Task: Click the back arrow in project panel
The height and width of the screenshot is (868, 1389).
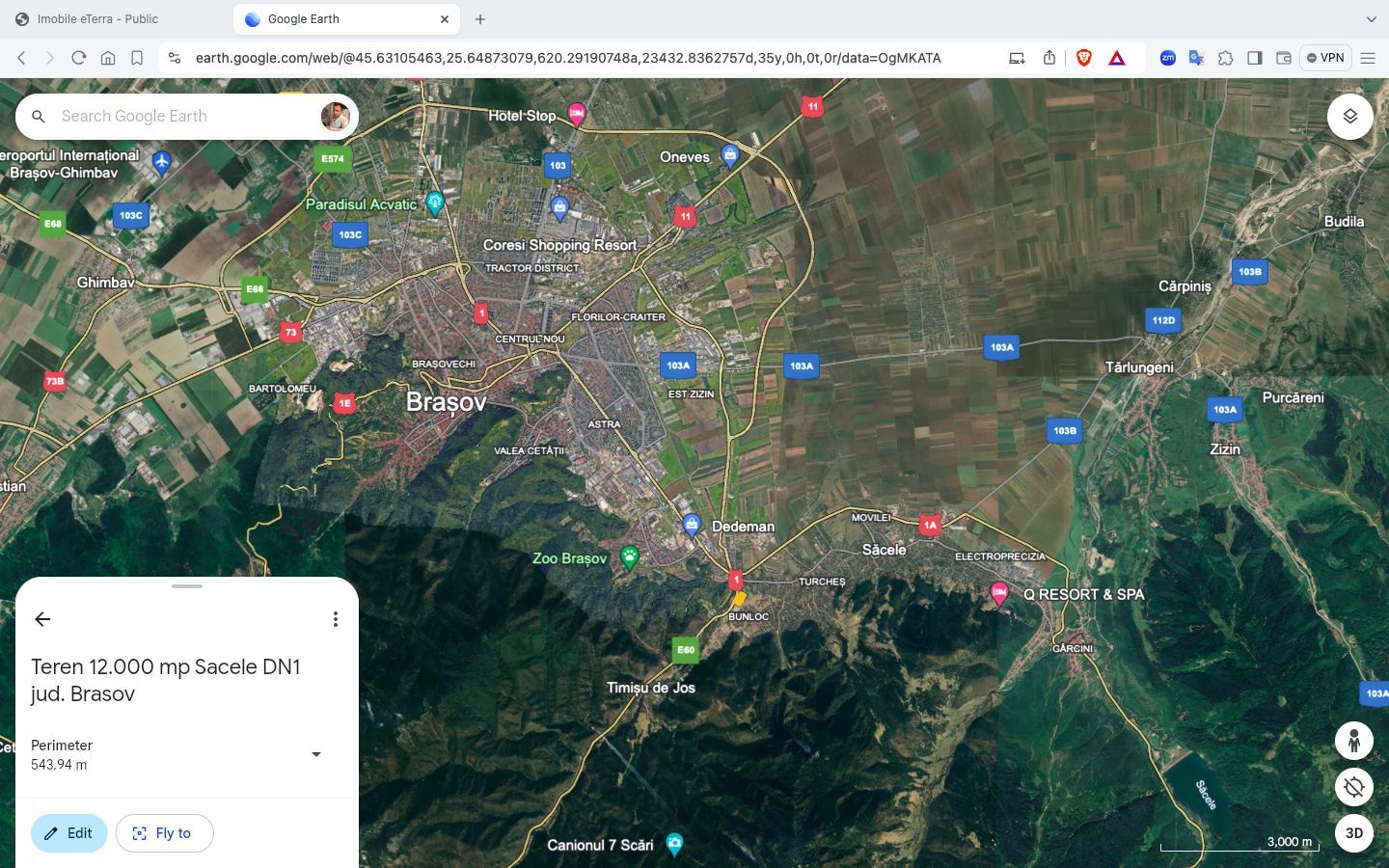Action: pyautogui.click(x=42, y=619)
